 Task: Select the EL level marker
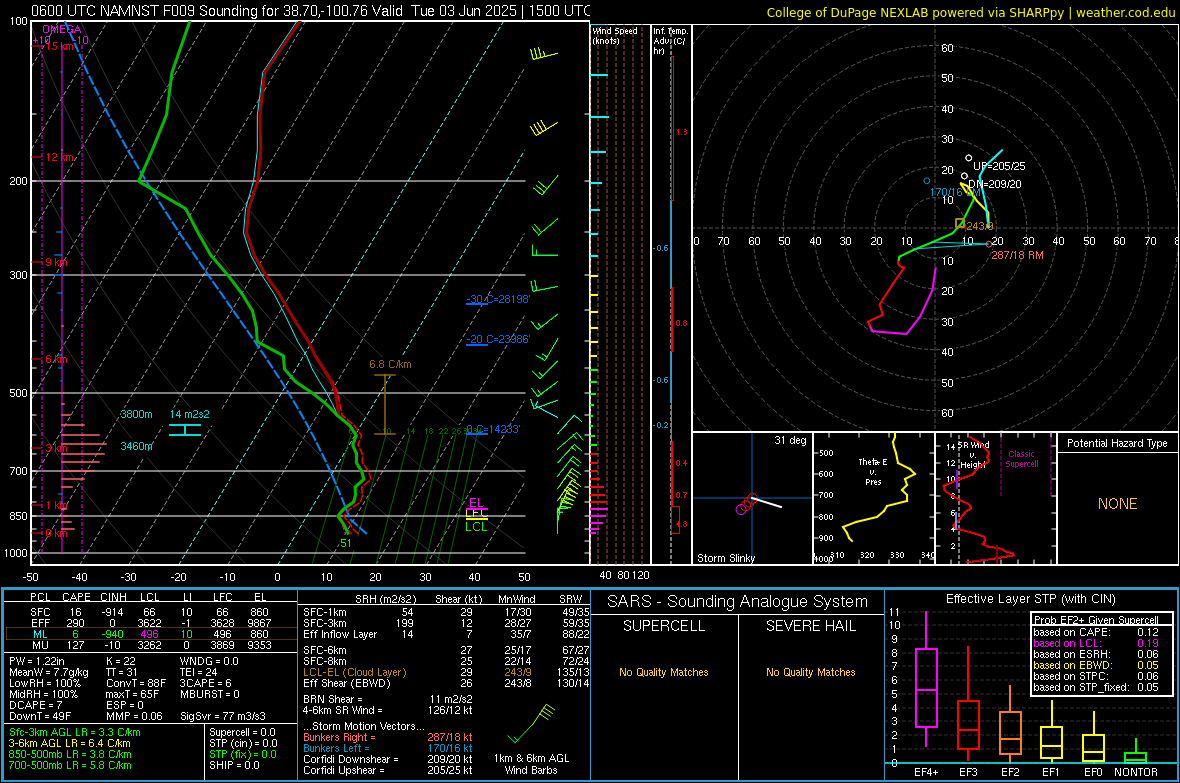(x=476, y=503)
